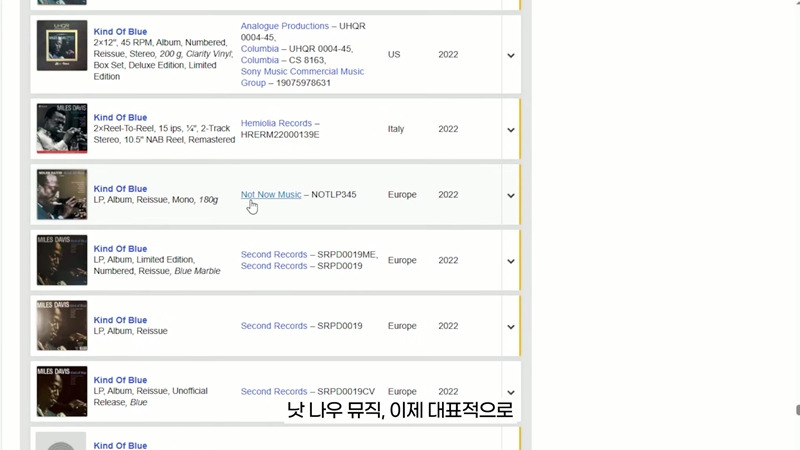Open the Second Records link beside SRPD0019ME

273,255
